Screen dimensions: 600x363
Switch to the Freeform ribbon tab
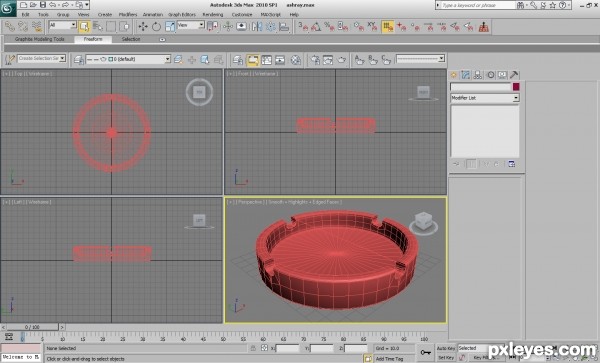coord(93,39)
